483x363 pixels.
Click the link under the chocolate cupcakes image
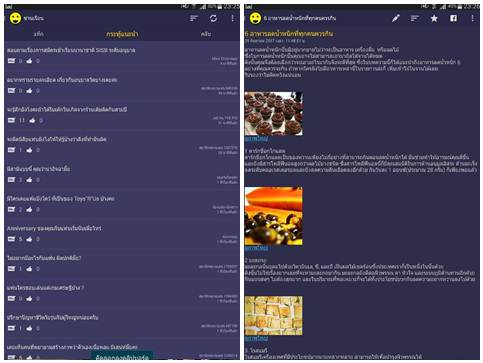click(256, 139)
